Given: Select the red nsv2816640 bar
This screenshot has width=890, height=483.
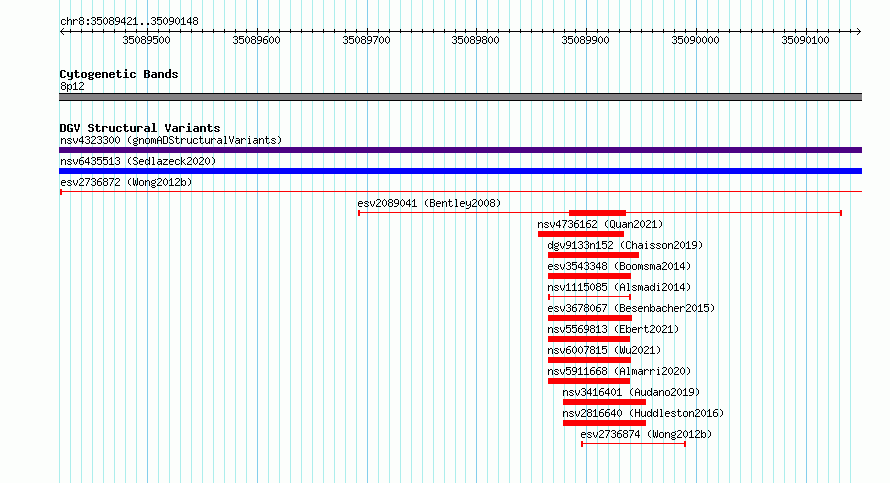Looking at the screenshot, I should [x=604, y=423].
